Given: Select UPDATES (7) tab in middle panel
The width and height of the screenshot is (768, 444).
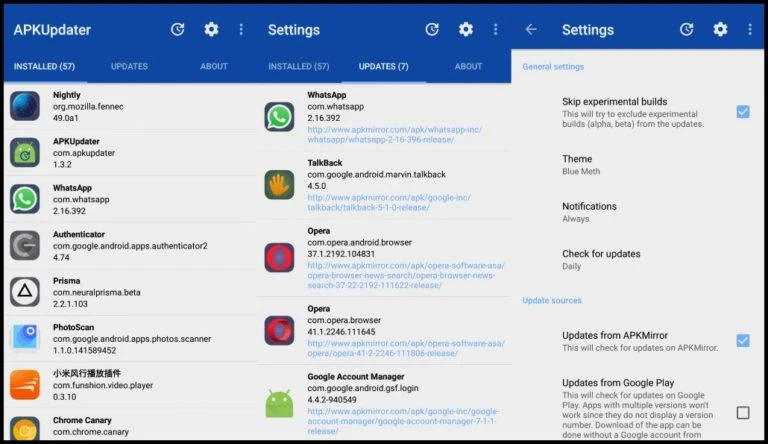Looking at the screenshot, I should [384, 66].
